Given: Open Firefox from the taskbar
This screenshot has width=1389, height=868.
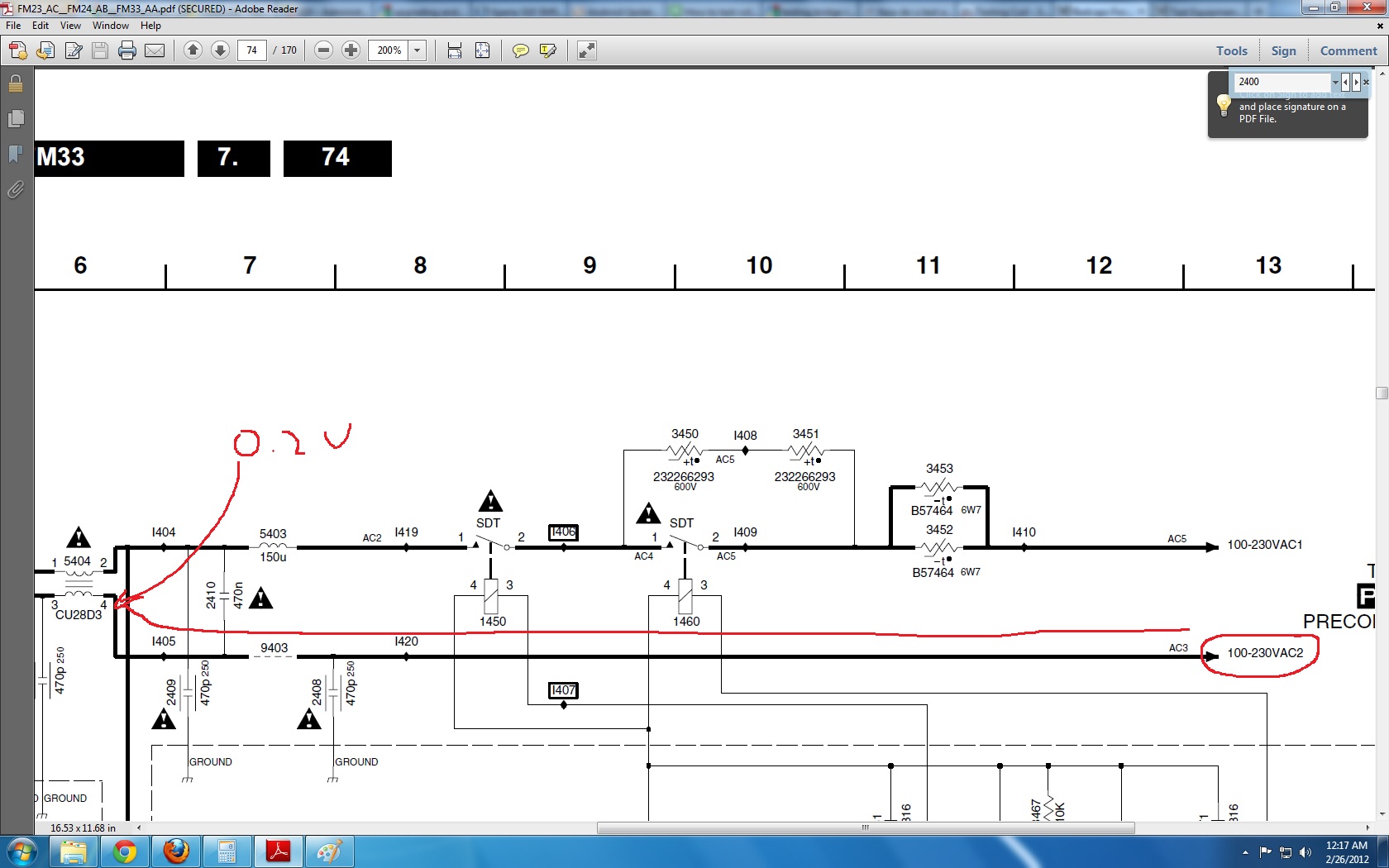Looking at the screenshot, I should [176, 851].
